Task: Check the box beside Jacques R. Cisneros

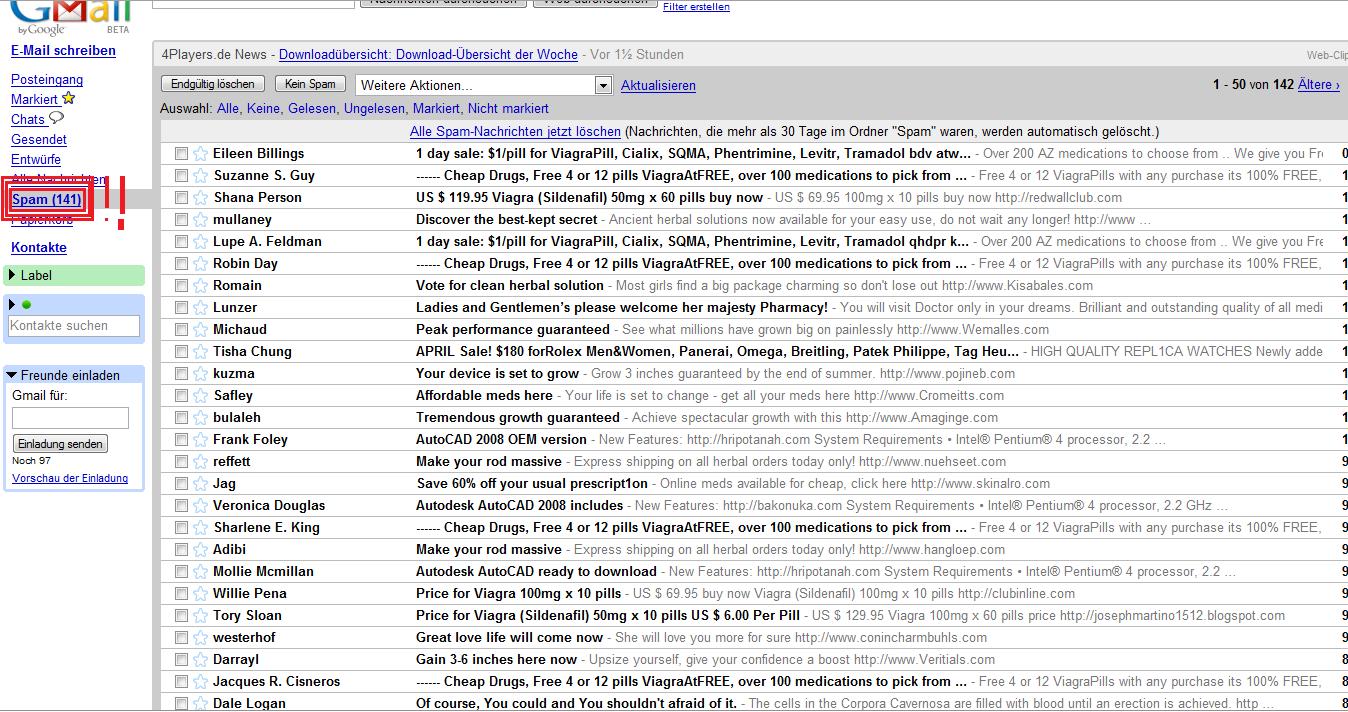Action: (x=181, y=682)
